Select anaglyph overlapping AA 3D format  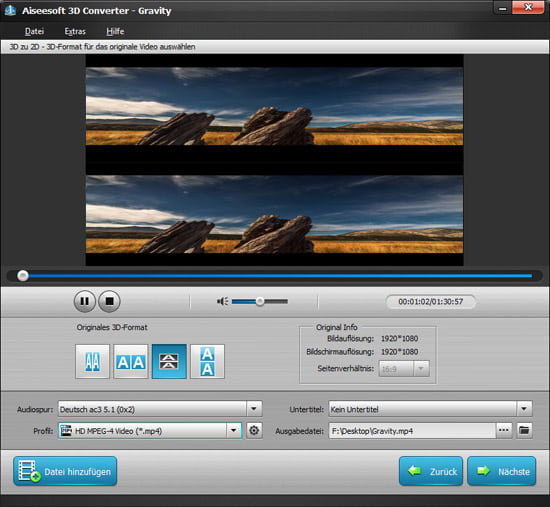(92, 361)
